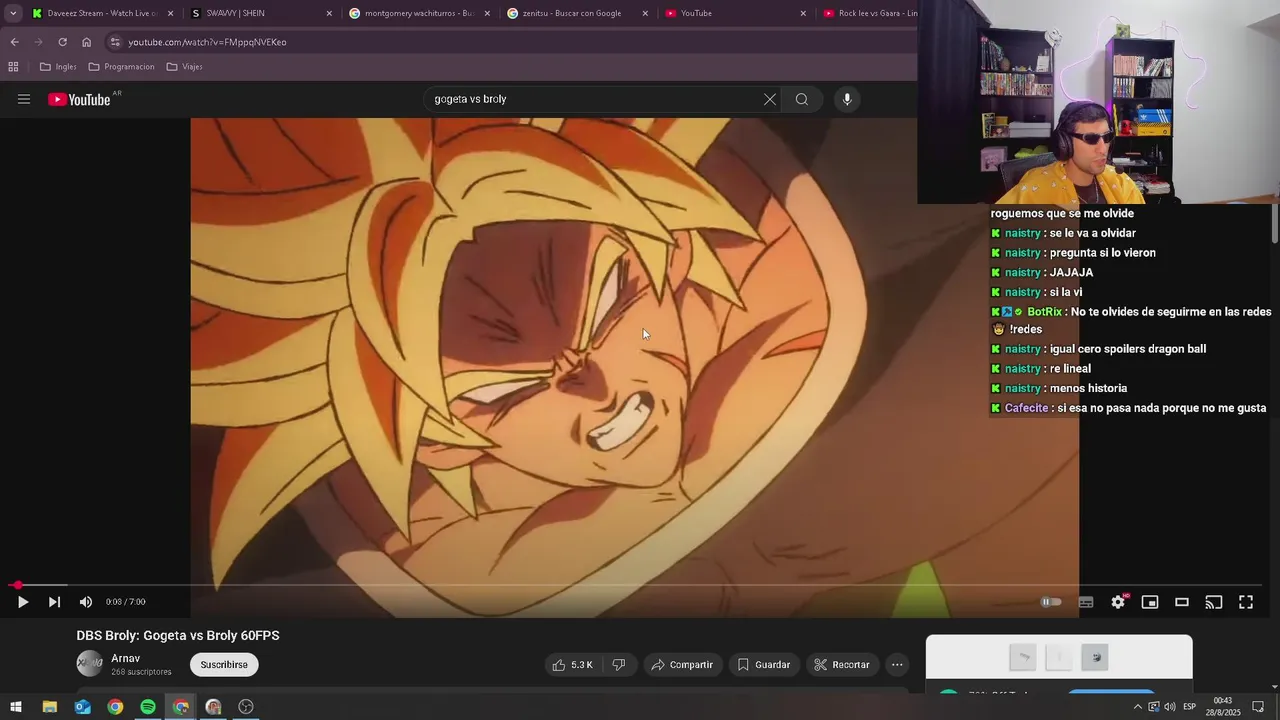Mute the video volume
The width and height of the screenshot is (1280, 720).
click(86, 602)
